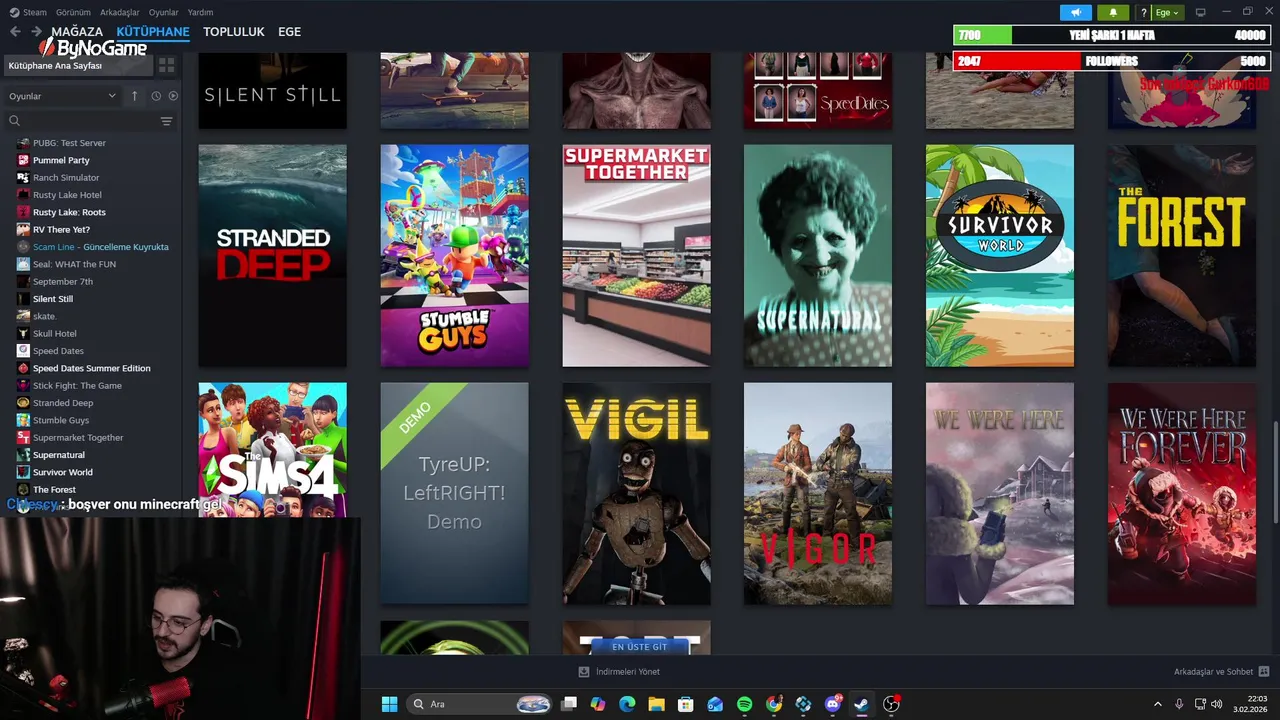Open Supernatural game cover
The width and height of the screenshot is (1280, 720).
818,256
